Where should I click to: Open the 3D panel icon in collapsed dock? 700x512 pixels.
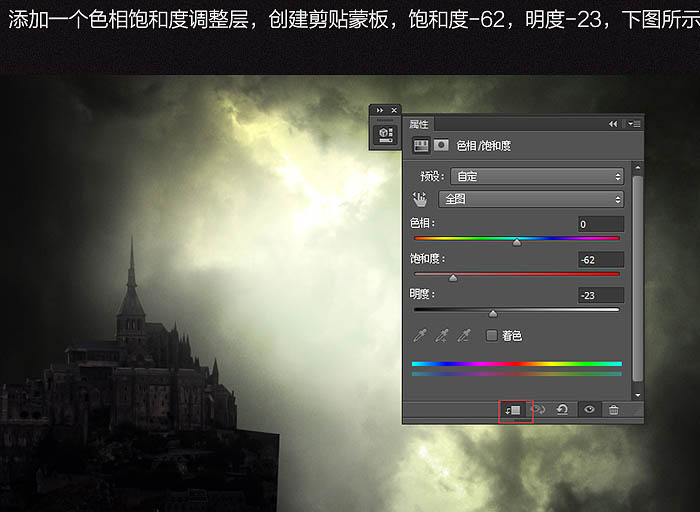tap(385, 134)
